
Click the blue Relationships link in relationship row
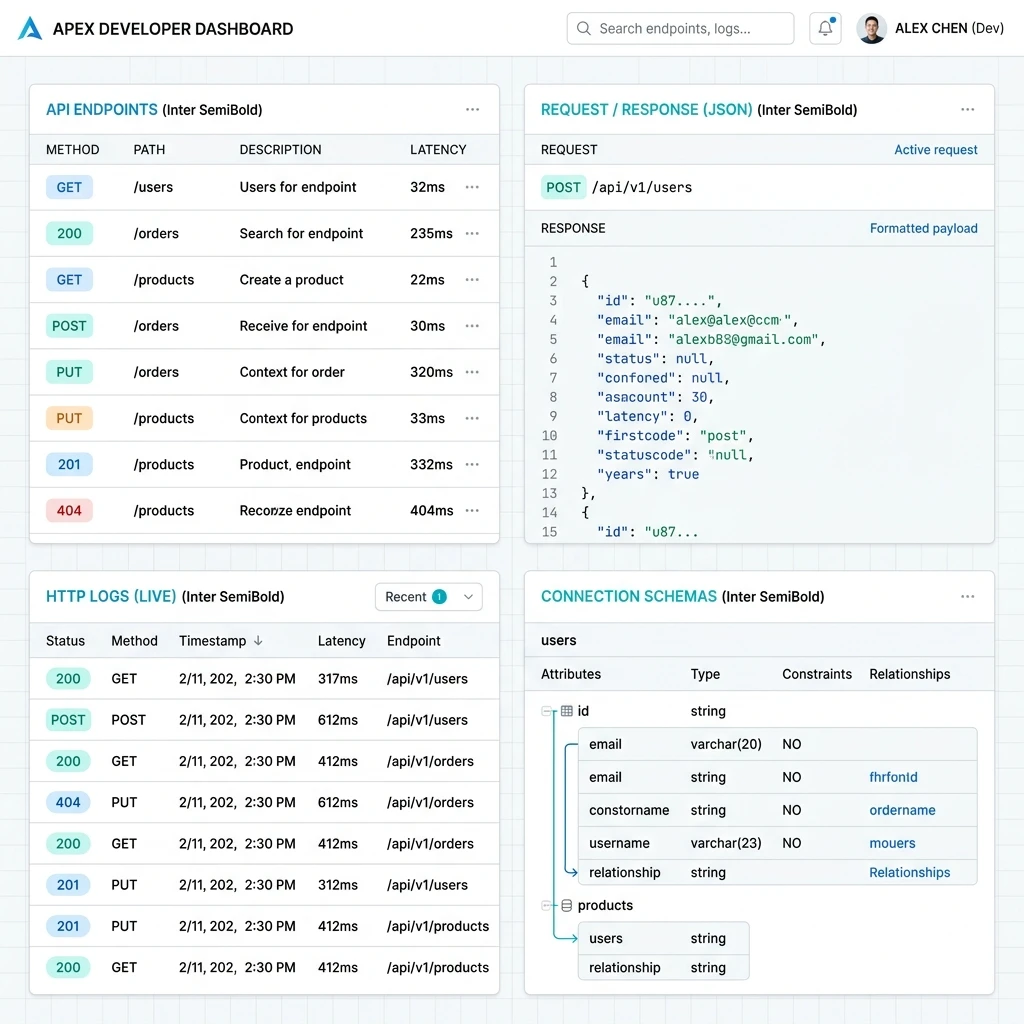(x=909, y=872)
